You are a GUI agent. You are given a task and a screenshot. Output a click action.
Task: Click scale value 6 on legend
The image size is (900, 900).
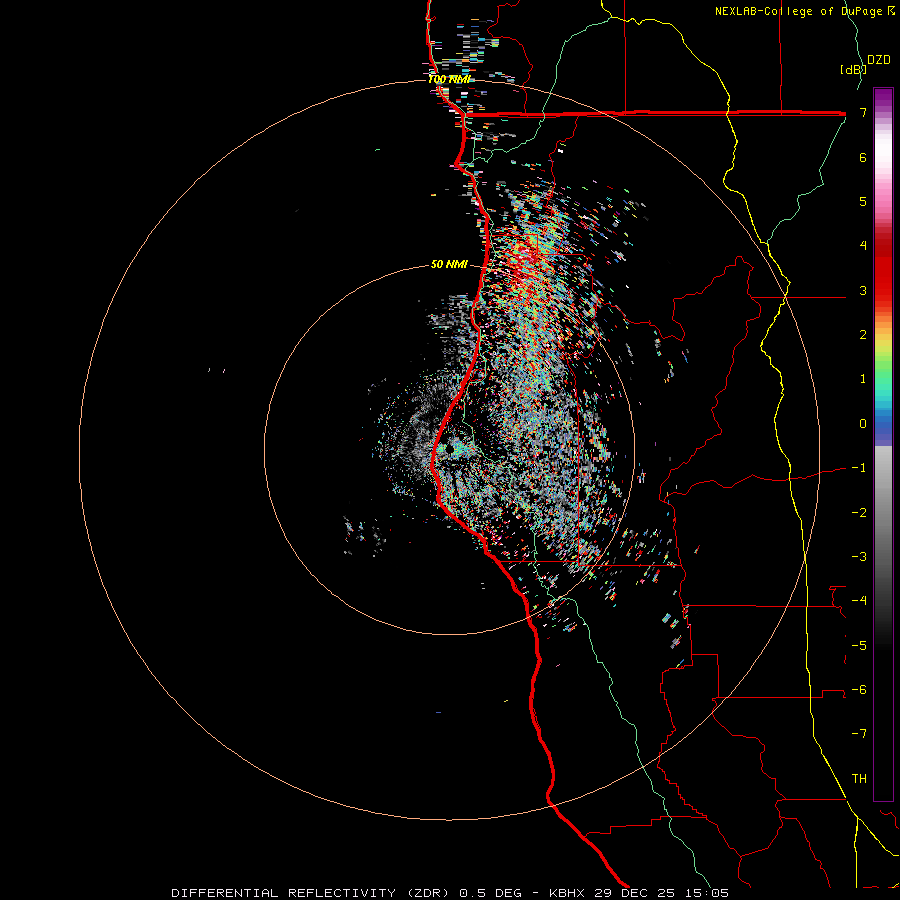click(863, 157)
